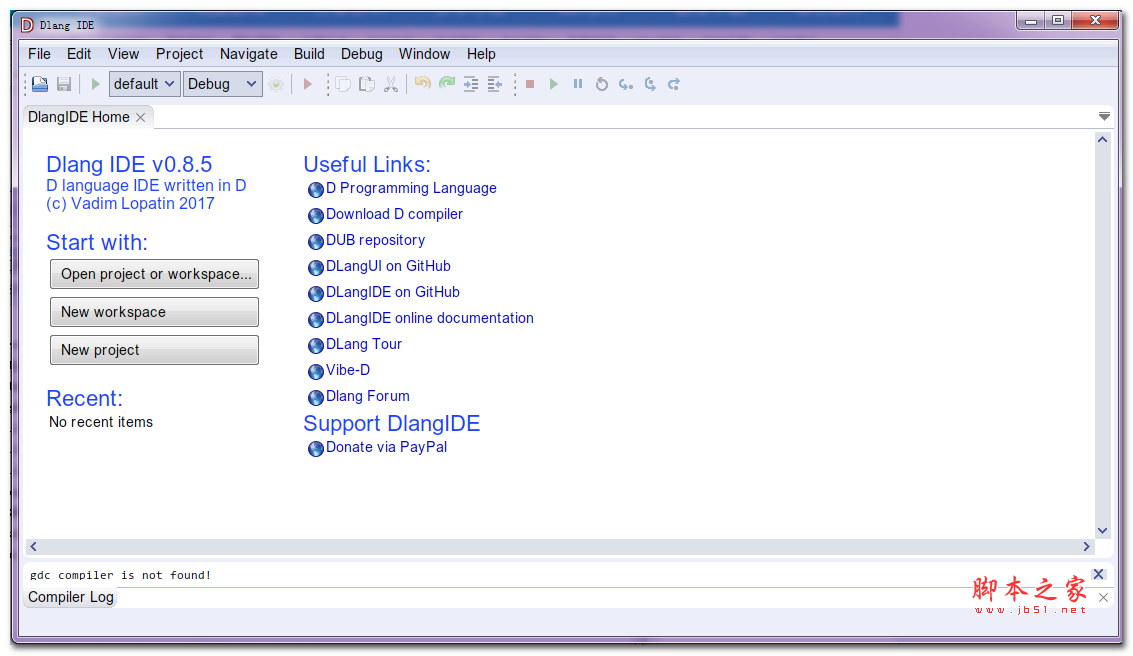This screenshot has height=656, width=1133.
Task: Click the unindent lines toolbar icon
Action: pyautogui.click(x=495, y=84)
